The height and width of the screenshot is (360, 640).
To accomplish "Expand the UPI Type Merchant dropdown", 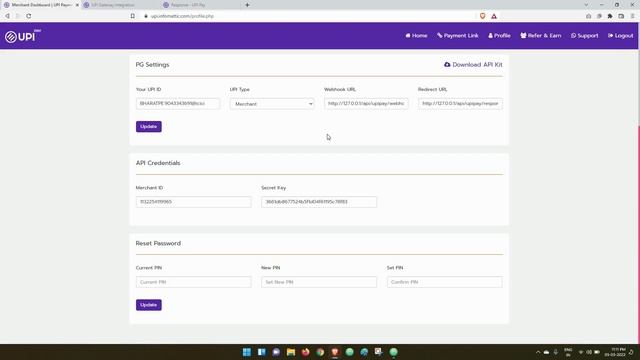I will coord(272,104).
